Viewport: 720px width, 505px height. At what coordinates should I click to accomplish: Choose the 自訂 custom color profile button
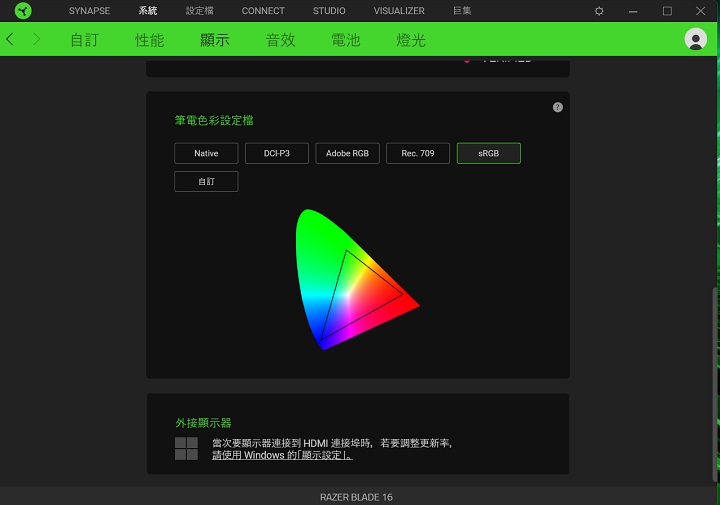[x=206, y=182]
